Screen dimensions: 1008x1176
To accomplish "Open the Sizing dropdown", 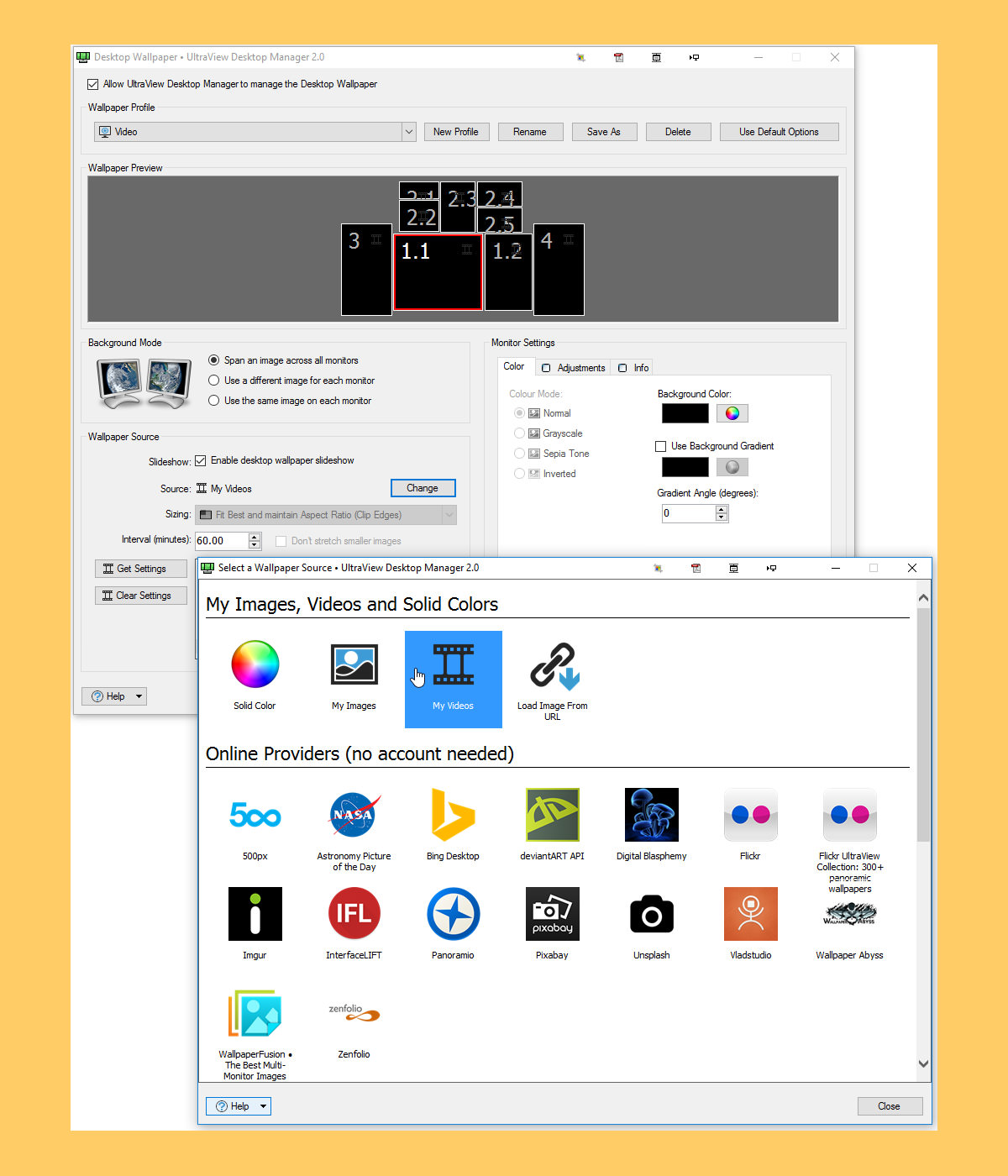I will pyautogui.click(x=450, y=514).
